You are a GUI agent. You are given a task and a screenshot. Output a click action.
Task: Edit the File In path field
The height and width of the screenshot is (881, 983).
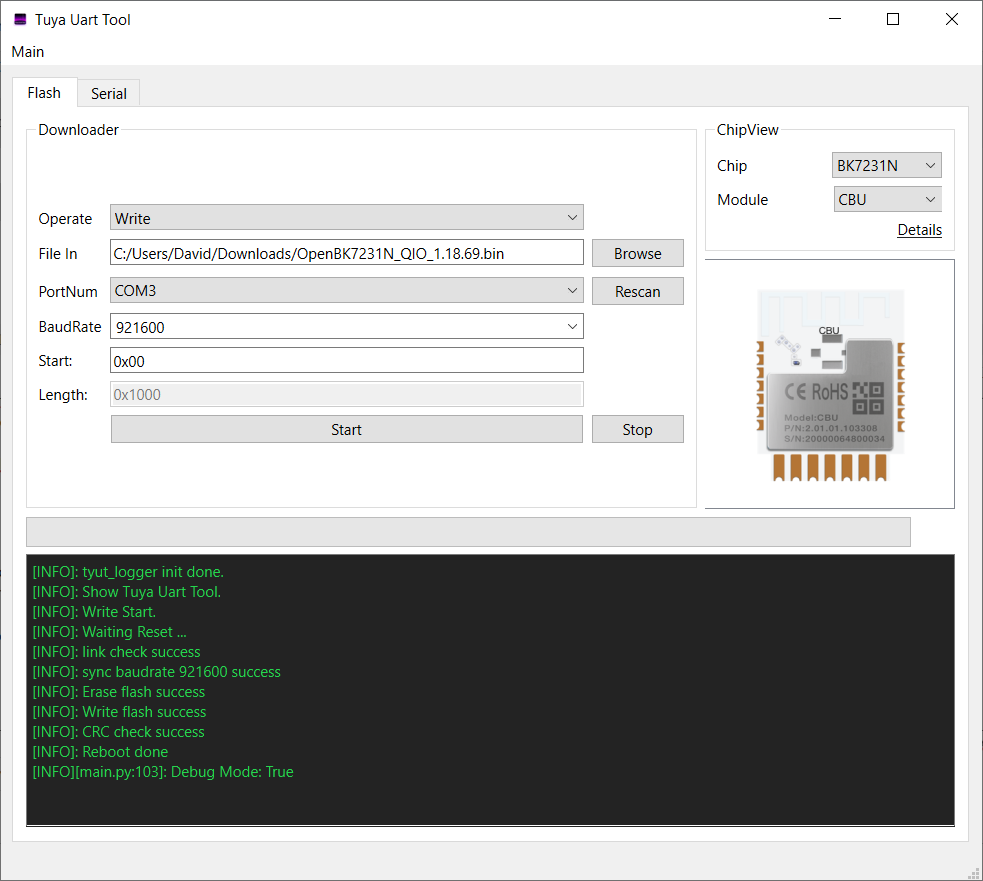[x=347, y=253]
